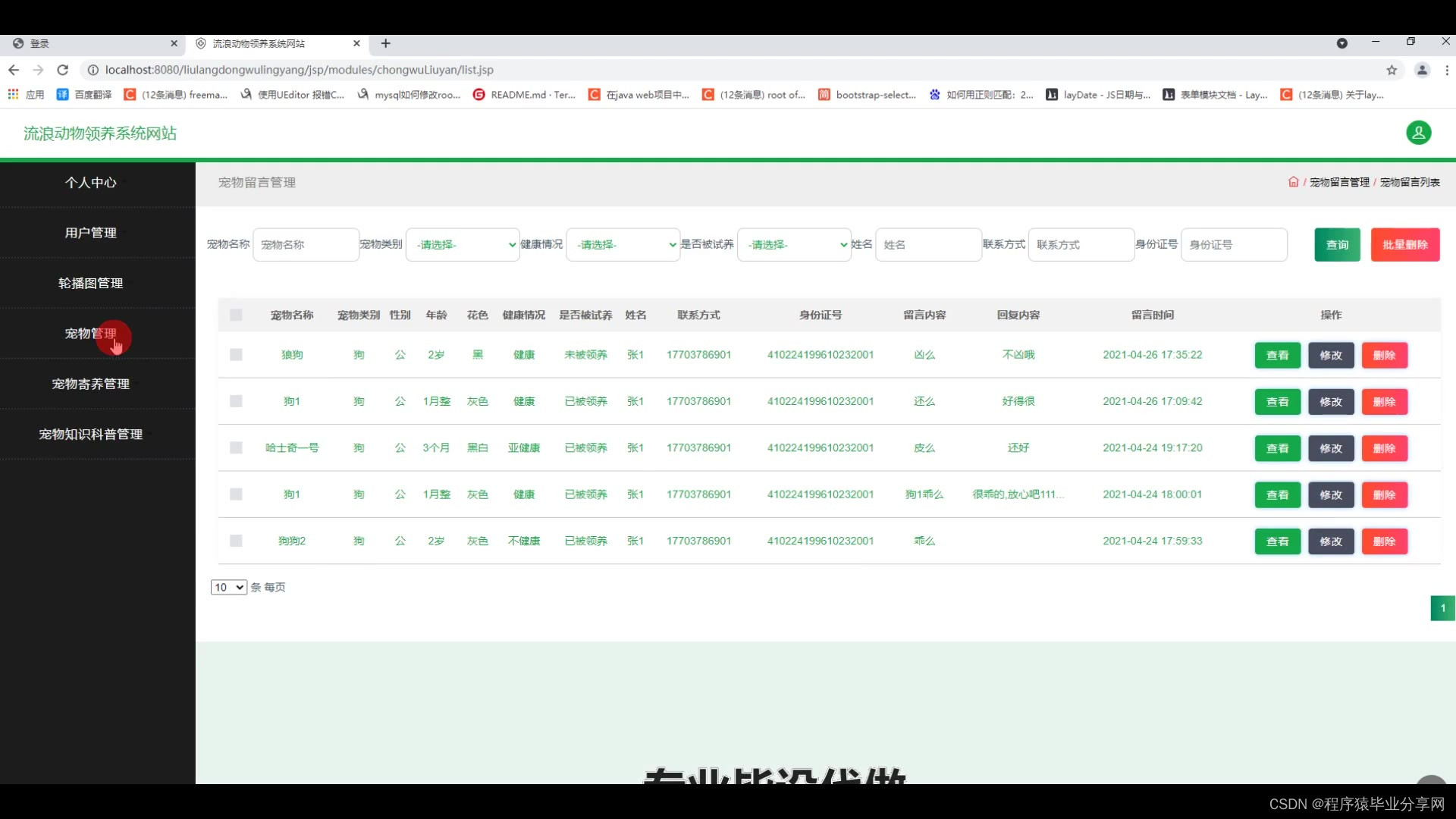The width and height of the screenshot is (1456, 819).
Task: Select checkbox for 哈士奇一号 row
Action: click(x=236, y=448)
